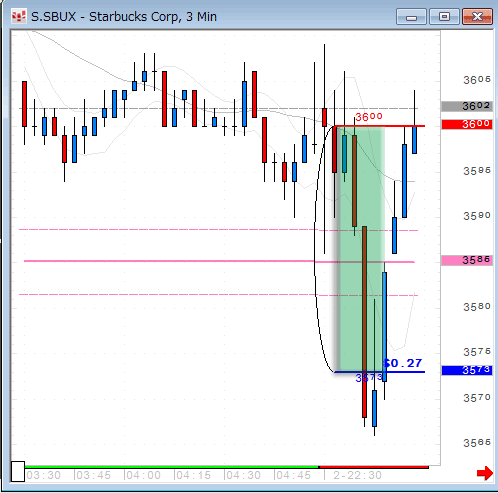This screenshot has height=493, width=498.
Task: Select the gray 3602 price marker on axis
Action: 467,106
